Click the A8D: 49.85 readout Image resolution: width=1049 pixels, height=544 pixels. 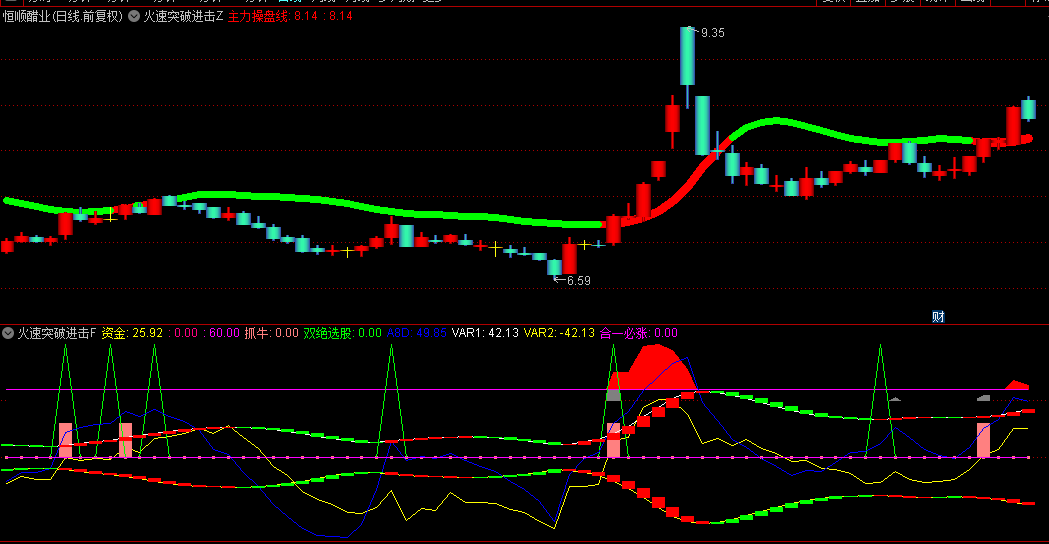pos(416,333)
